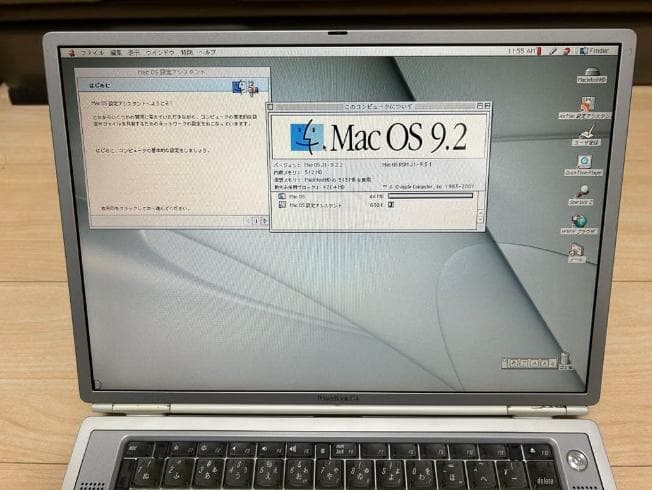Click scroll up arrow in About window

coord(480,213)
